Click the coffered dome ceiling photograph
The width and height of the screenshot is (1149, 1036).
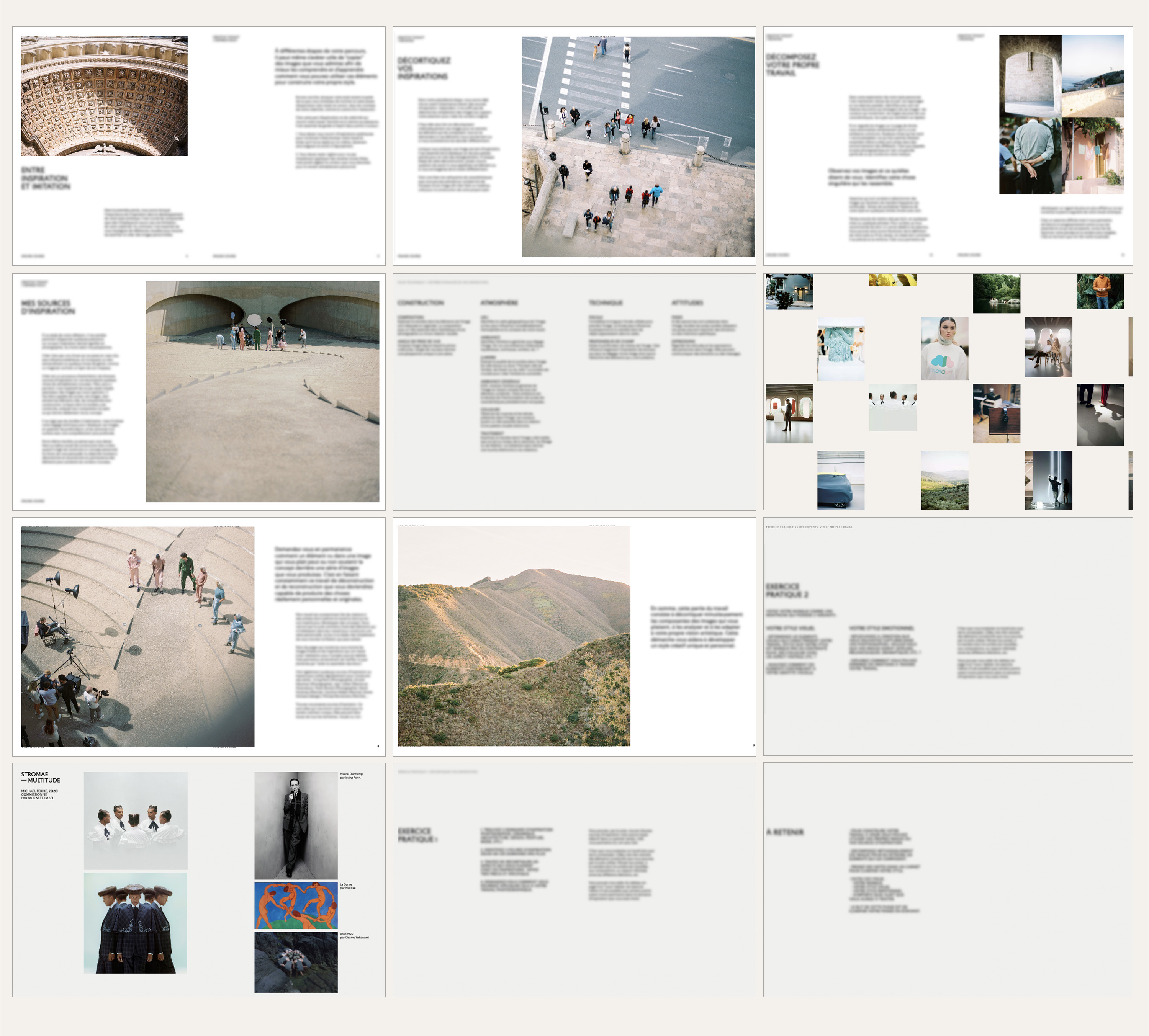pos(104,96)
